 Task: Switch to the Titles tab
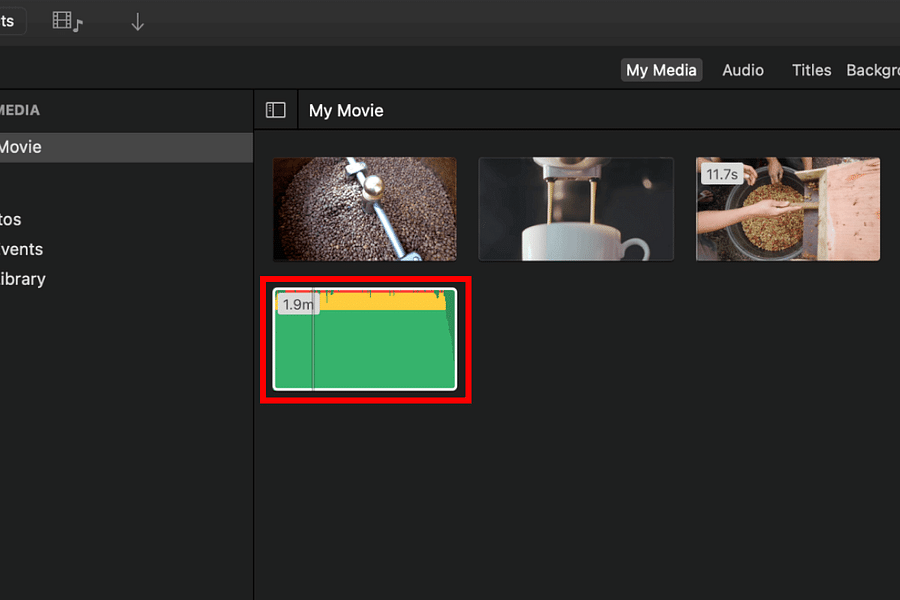[x=810, y=70]
